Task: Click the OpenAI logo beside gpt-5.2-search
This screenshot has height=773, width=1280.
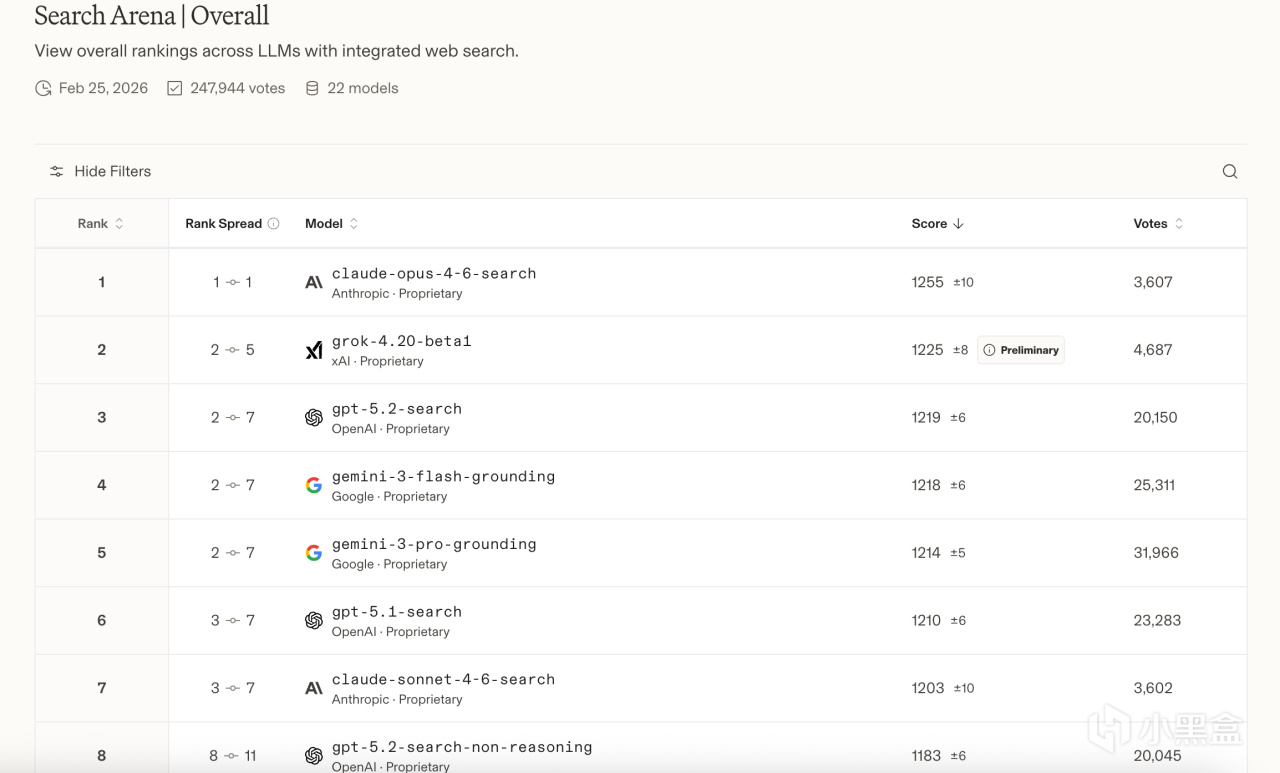Action: click(x=314, y=418)
